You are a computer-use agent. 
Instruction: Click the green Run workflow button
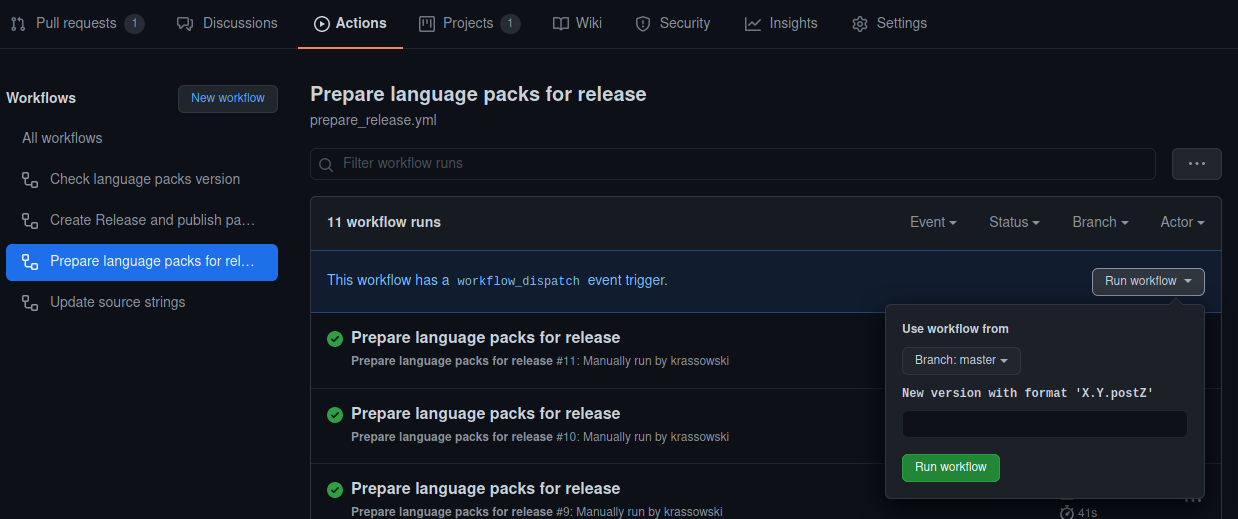point(950,467)
